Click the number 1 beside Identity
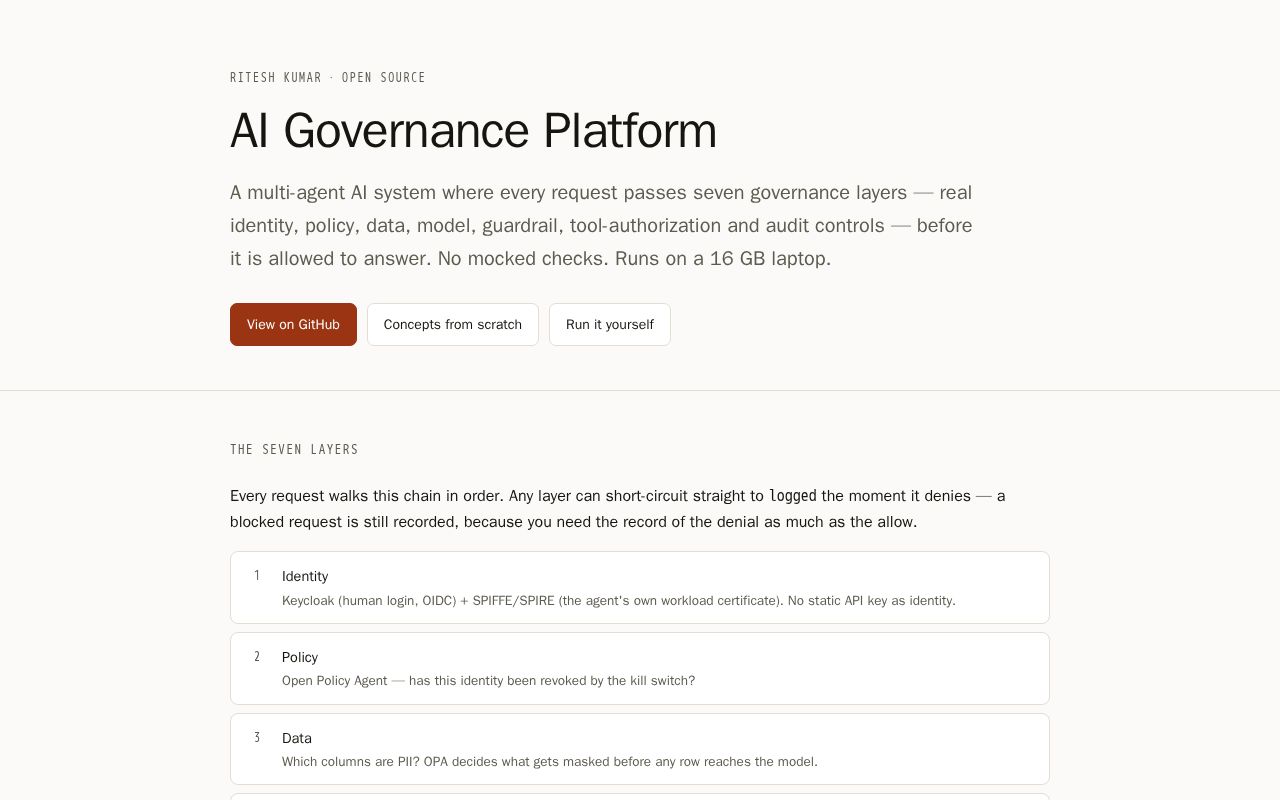The height and width of the screenshot is (800, 1280). pyautogui.click(x=257, y=576)
